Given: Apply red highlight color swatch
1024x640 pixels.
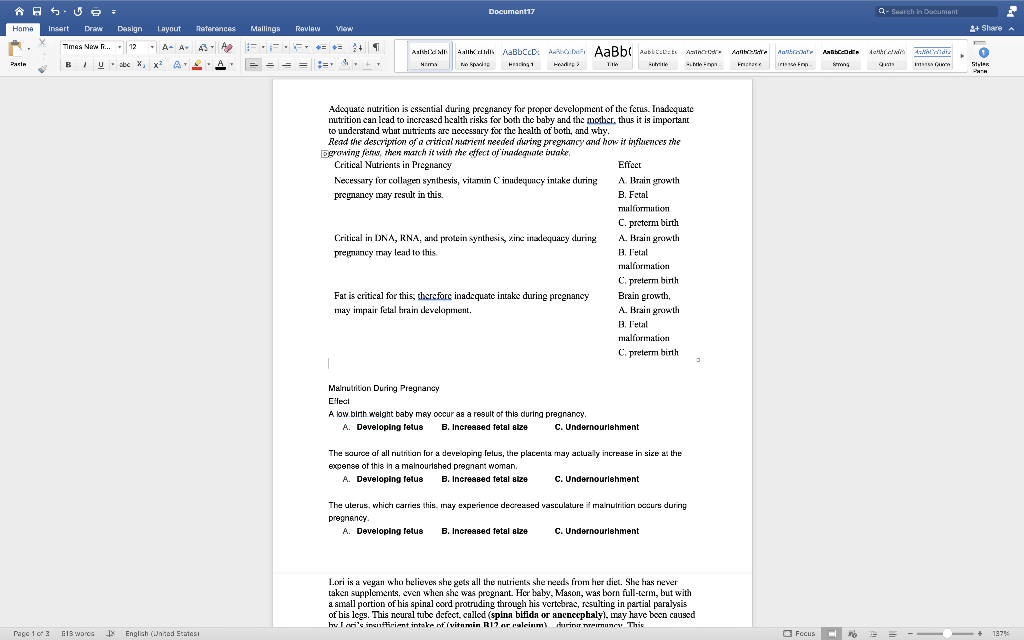Looking at the screenshot, I should point(197,65).
